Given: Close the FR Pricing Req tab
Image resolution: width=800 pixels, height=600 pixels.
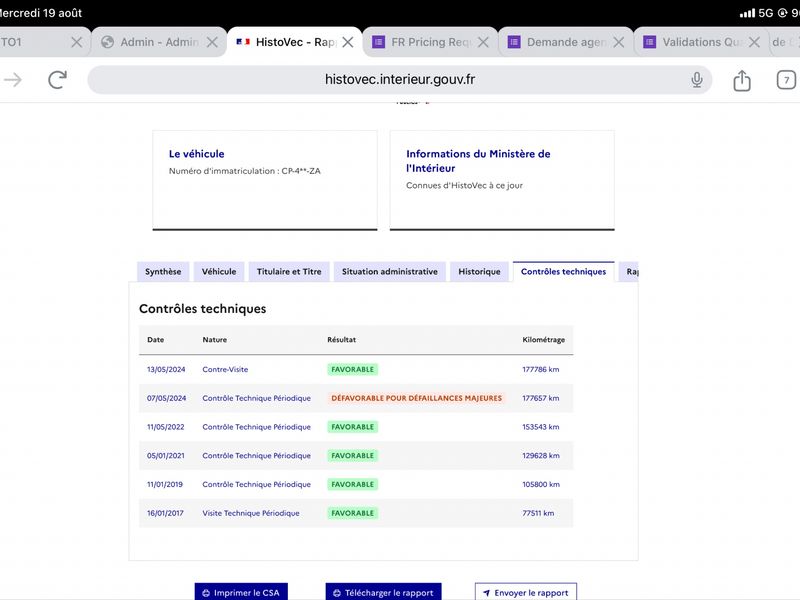Looking at the screenshot, I should [483, 42].
